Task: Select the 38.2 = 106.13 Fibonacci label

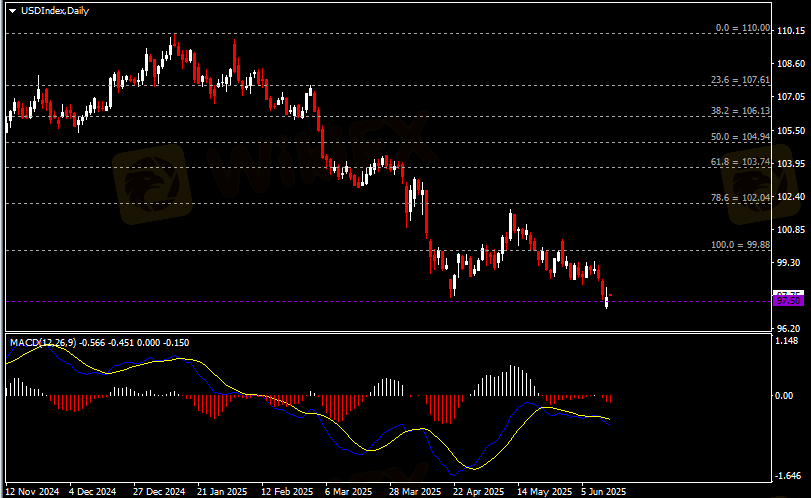Action: [740, 111]
